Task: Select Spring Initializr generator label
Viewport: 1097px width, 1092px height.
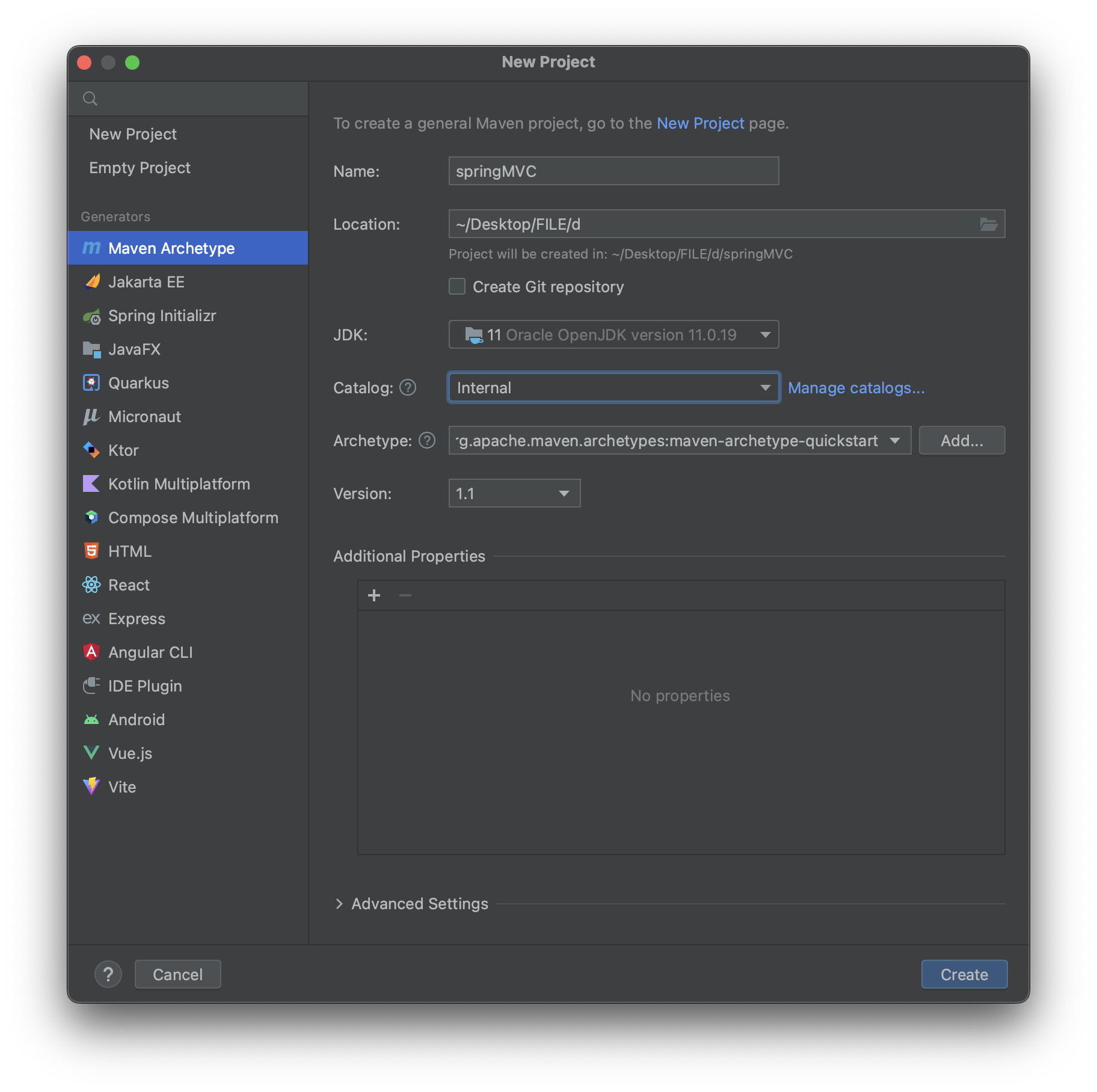Action: click(162, 316)
